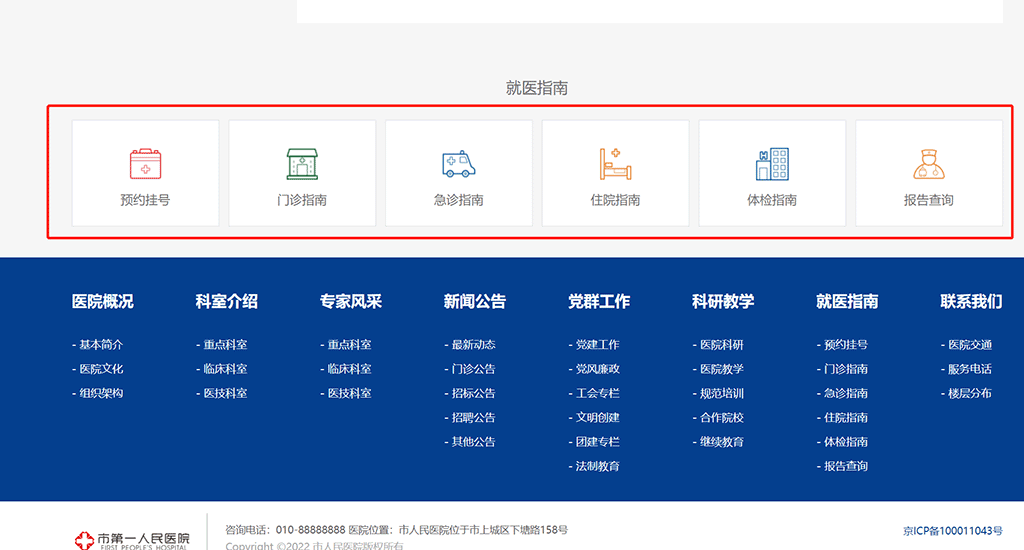Click the 京ICP备100011043号 registration link

pyautogui.click(x=952, y=531)
